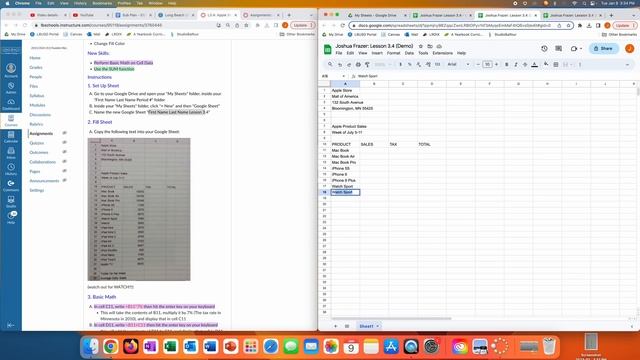Open Discussions in Canvas course menu
Viewport: 640px width, 360px height.
coord(40,115)
